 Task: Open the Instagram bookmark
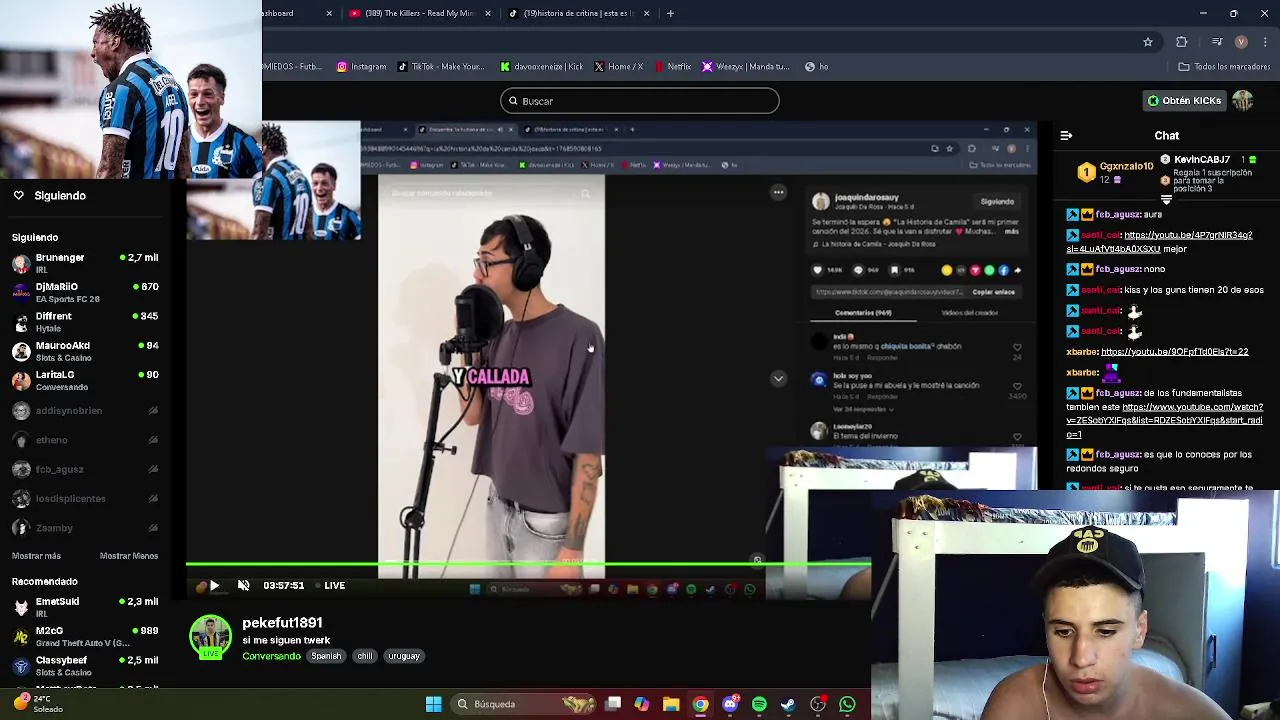click(361, 67)
